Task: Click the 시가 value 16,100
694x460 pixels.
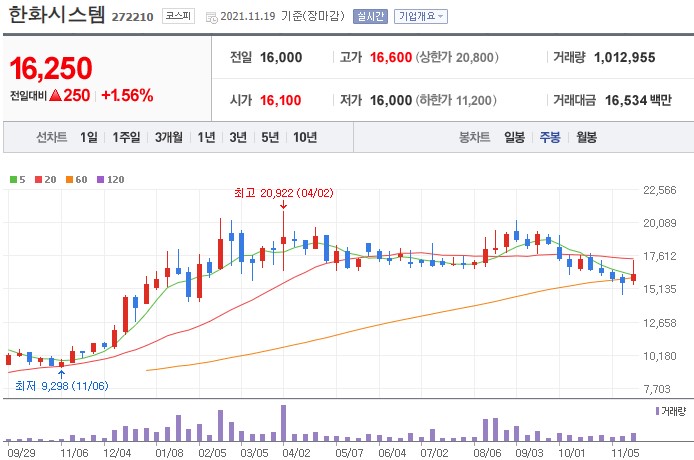Action: [281, 101]
